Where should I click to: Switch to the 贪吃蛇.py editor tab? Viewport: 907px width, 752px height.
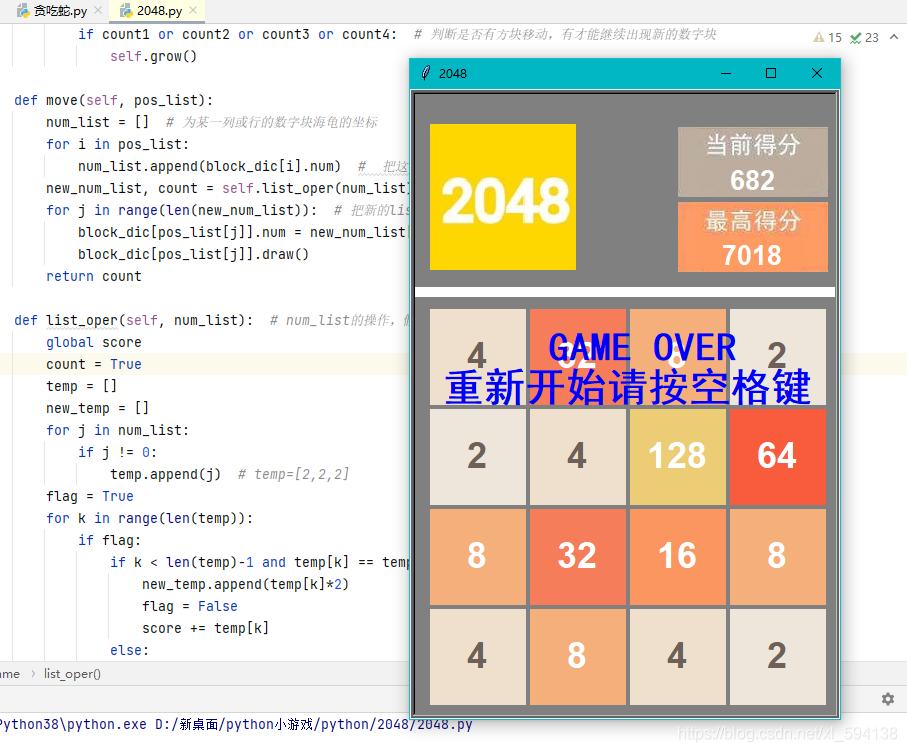60,11
